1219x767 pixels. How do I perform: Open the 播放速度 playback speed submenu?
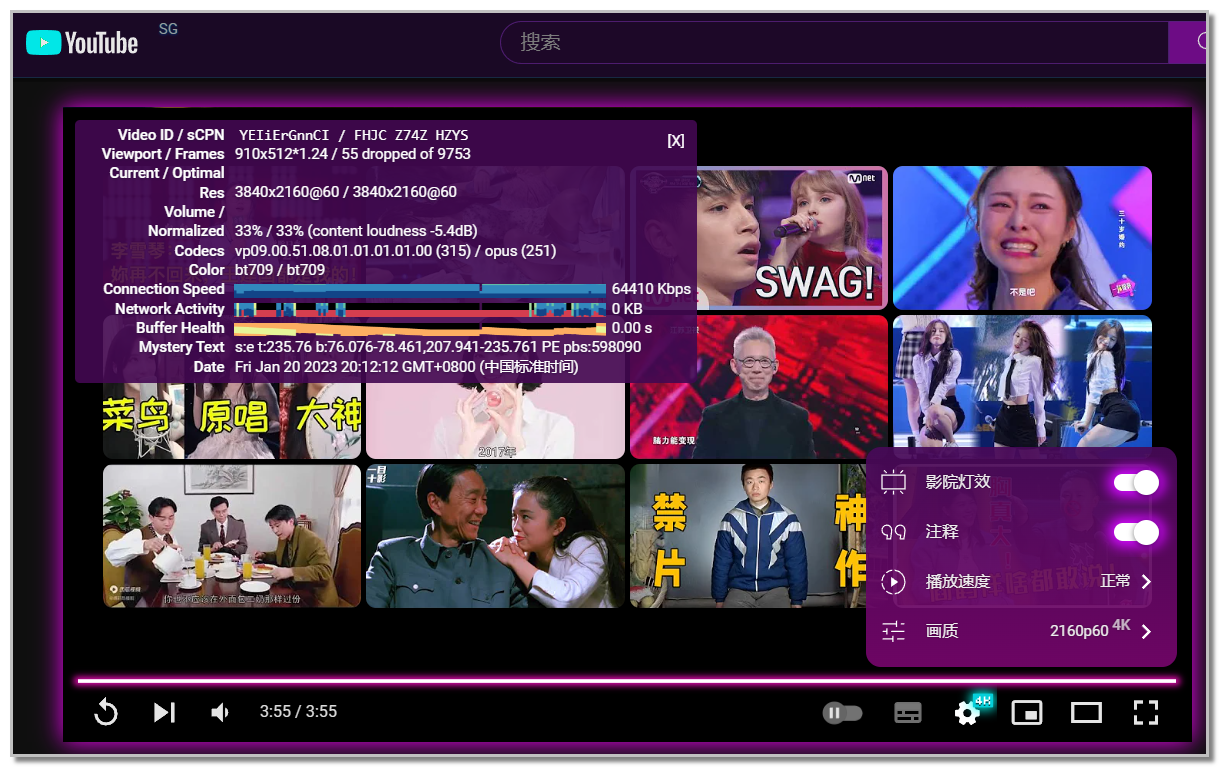1021,581
